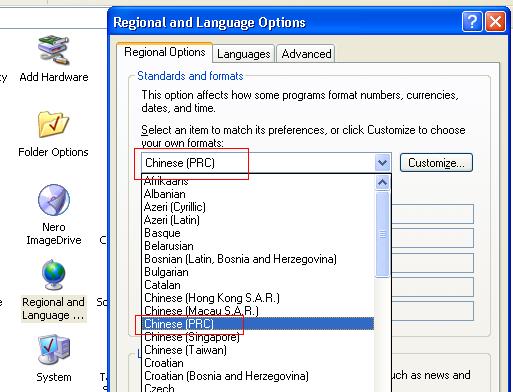Viewport: 513px width, 392px height.
Task: Click the list scrollbar up arrow
Action: point(382,183)
